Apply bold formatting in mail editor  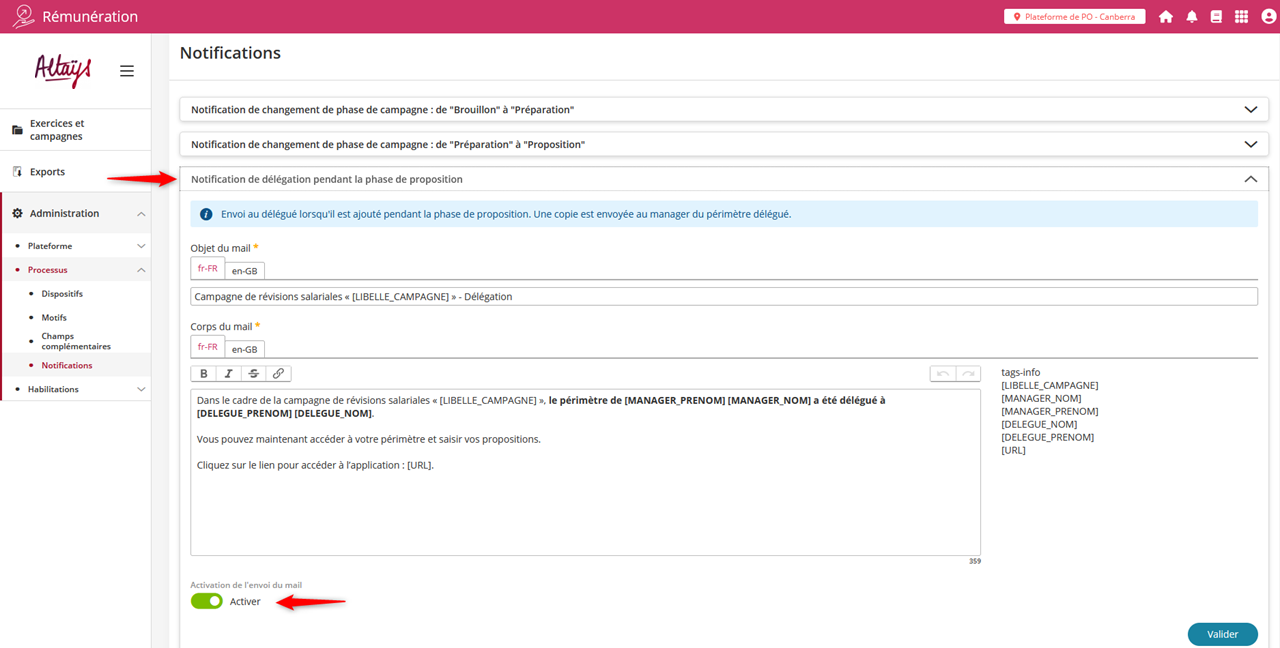pos(204,374)
